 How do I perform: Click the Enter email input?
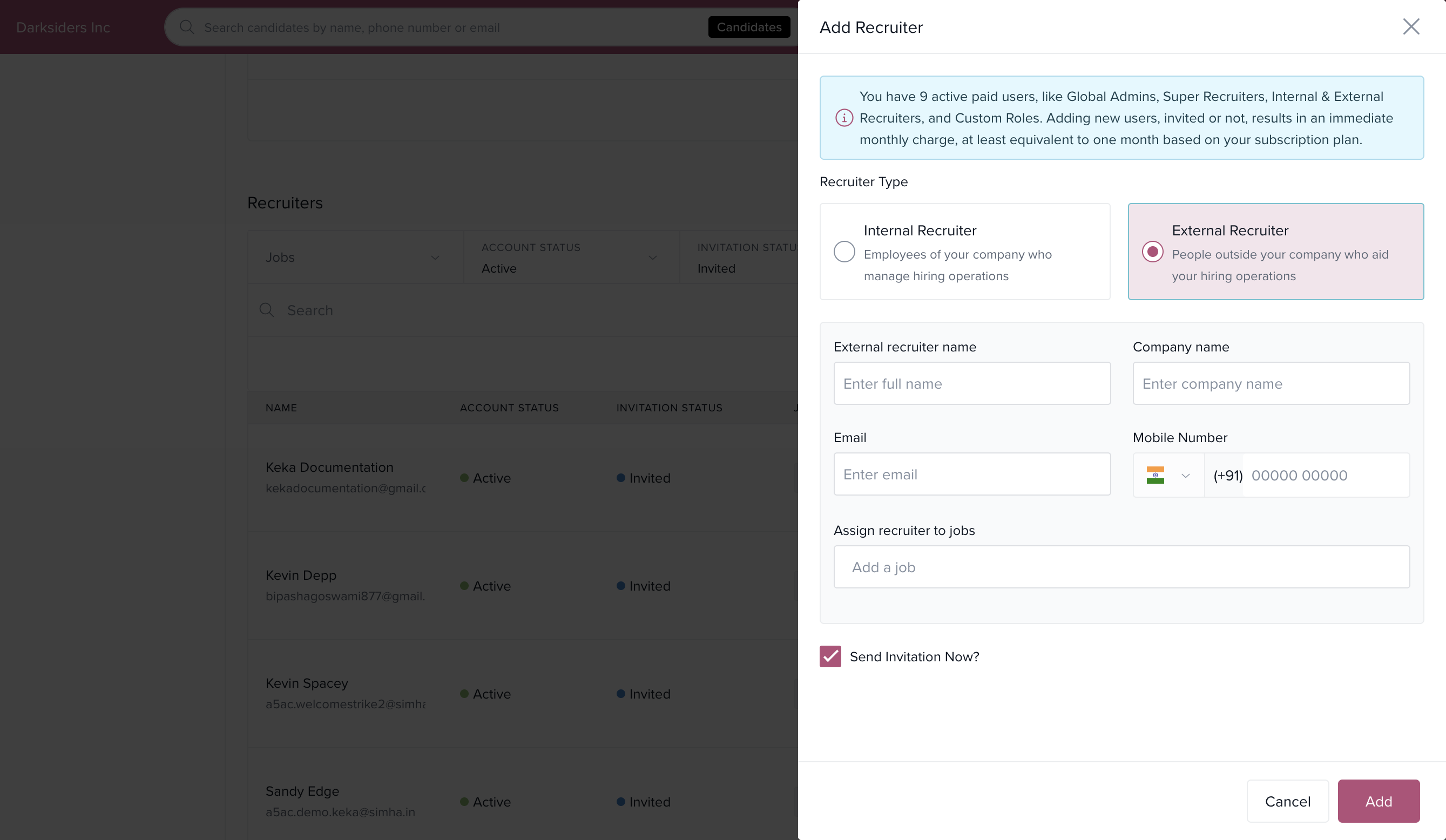[971, 474]
